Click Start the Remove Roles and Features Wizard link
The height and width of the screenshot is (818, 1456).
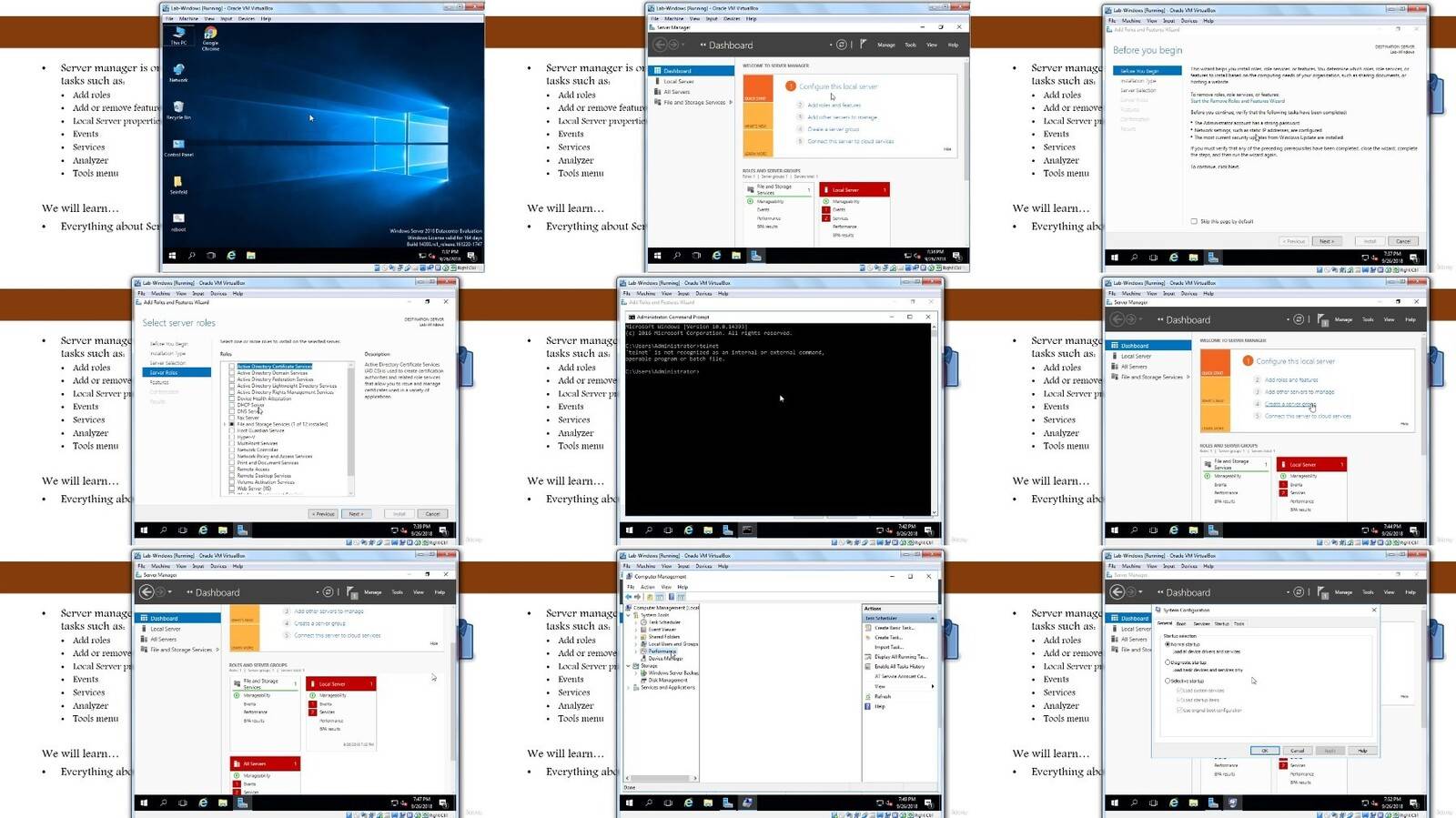tap(1238, 101)
